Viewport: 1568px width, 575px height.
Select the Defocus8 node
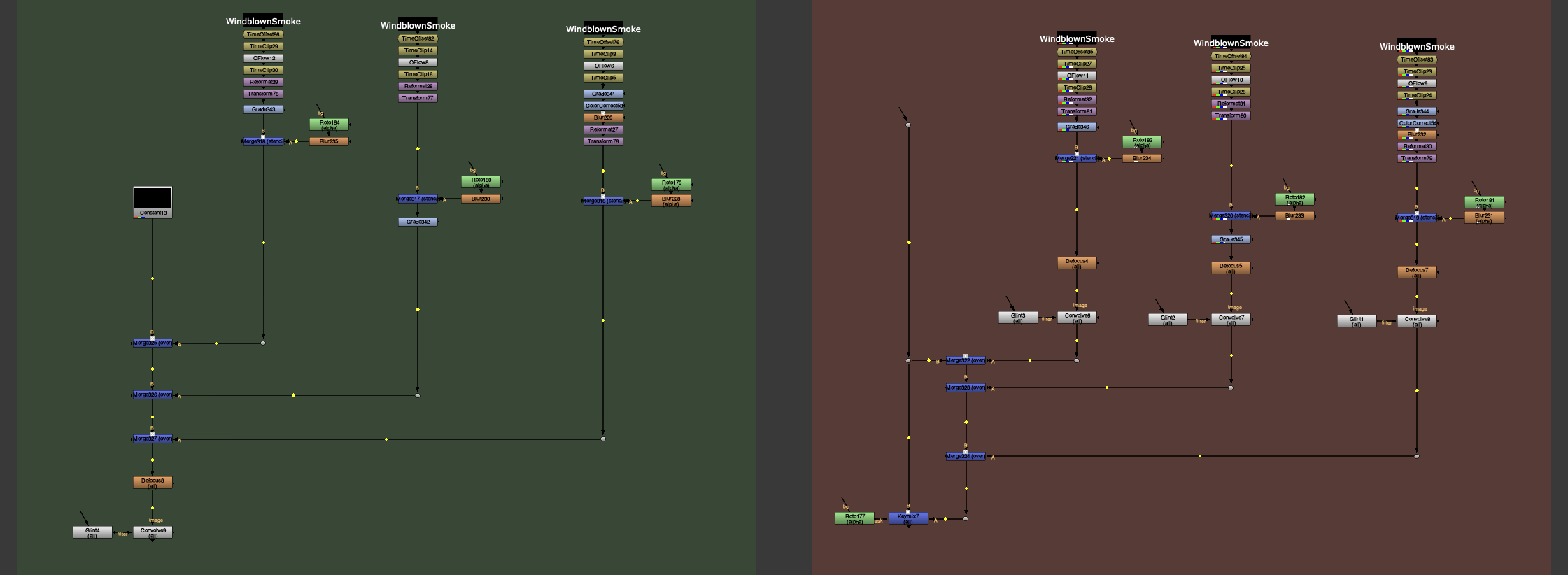(x=153, y=482)
